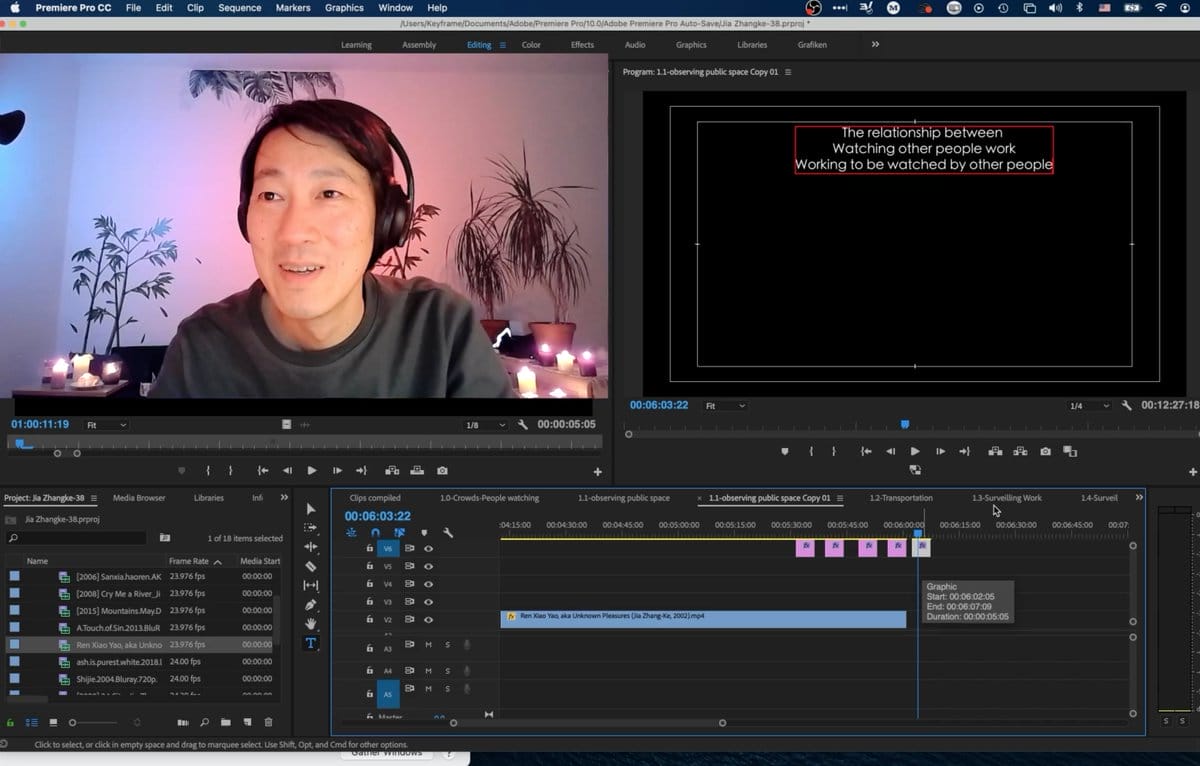Select the Razor tool in the tools panel
The width and height of the screenshot is (1200, 766).
click(310, 566)
